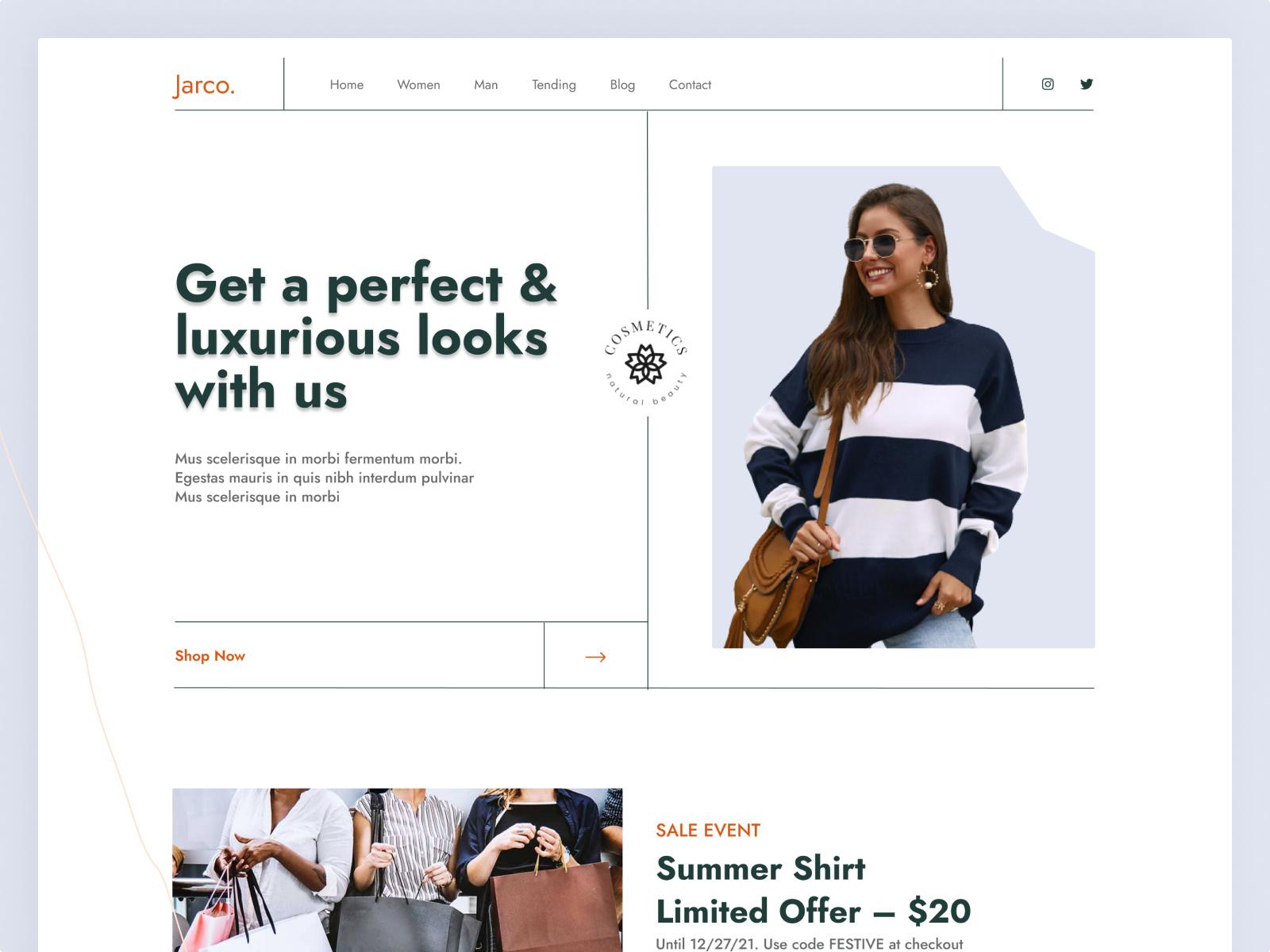Image resolution: width=1270 pixels, height=952 pixels.
Task: Click the flower emblem inside the Cosmetics badge
Action: pos(645,364)
